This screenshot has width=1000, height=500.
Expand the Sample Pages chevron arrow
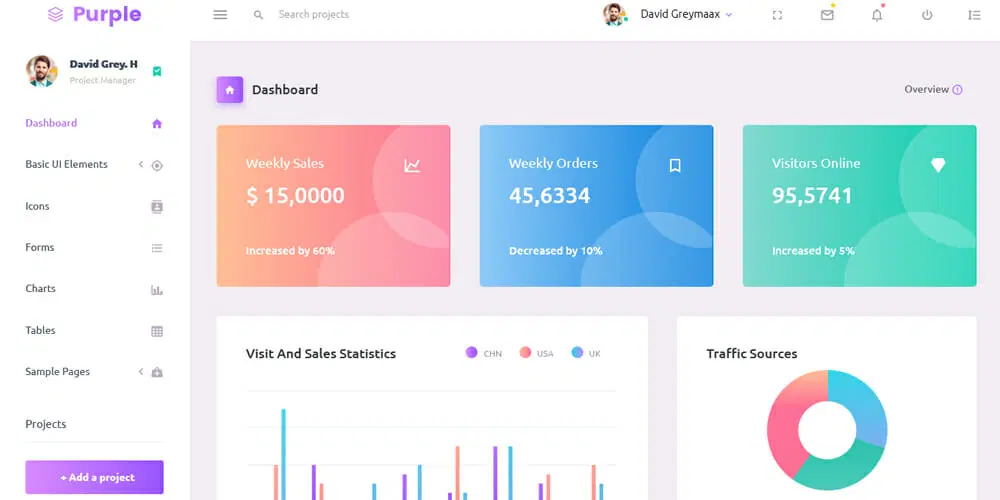(x=141, y=372)
